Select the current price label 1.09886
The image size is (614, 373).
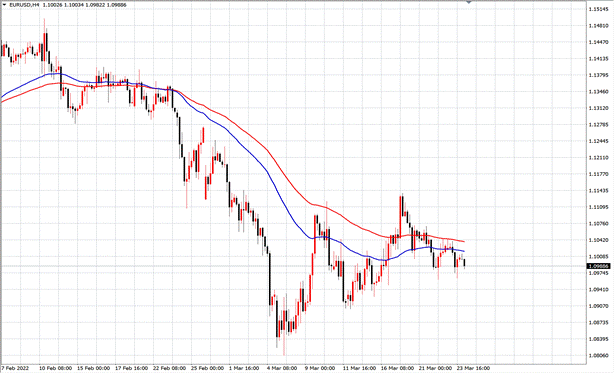click(x=598, y=266)
